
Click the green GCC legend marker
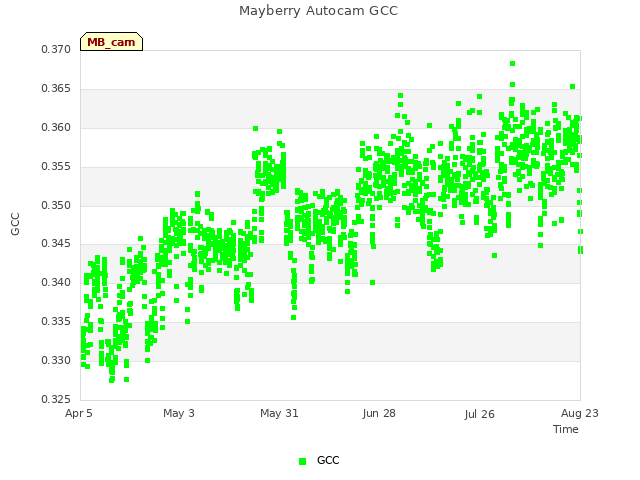(x=302, y=461)
